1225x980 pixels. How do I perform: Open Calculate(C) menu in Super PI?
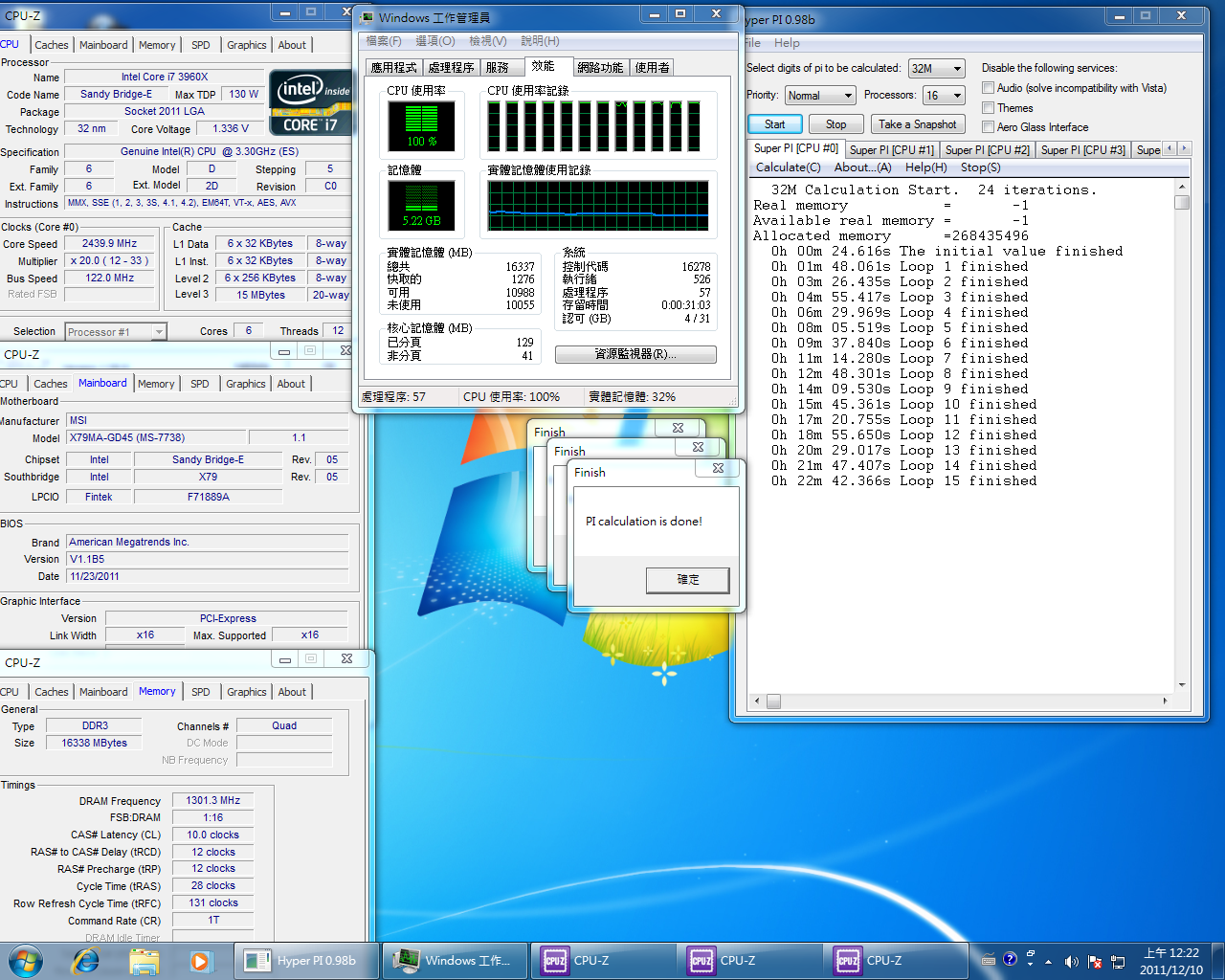tap(789, 167)
